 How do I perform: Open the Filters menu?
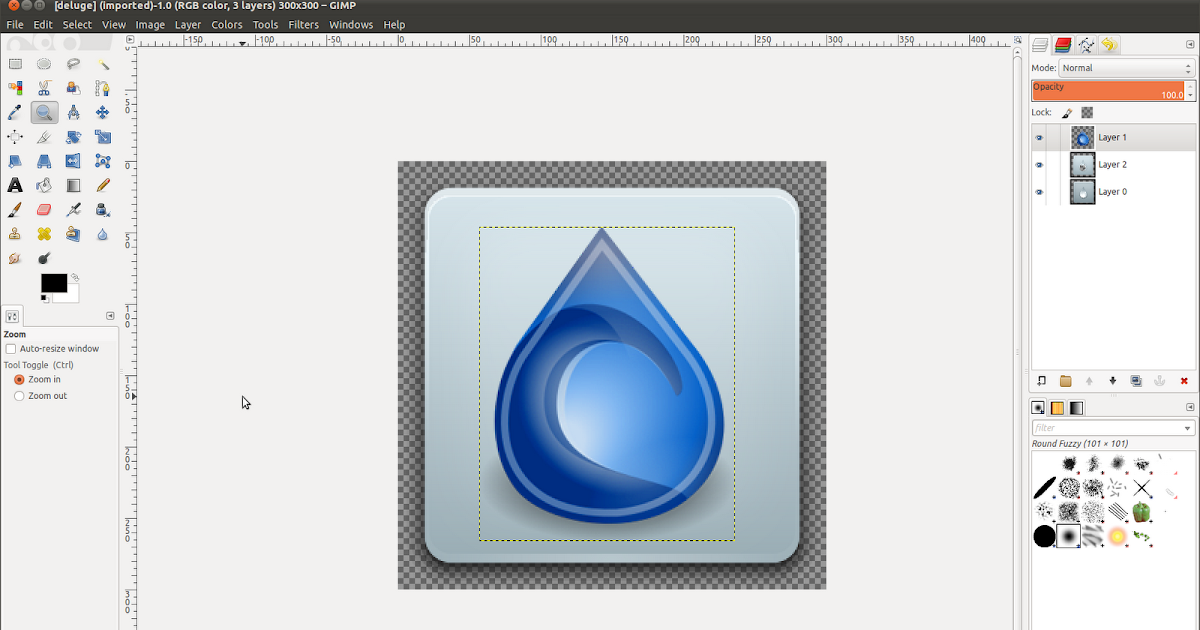coord(304,24)
